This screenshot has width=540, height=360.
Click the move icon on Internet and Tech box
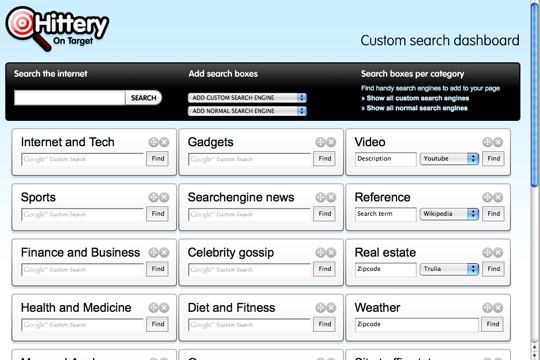point(154,142)
